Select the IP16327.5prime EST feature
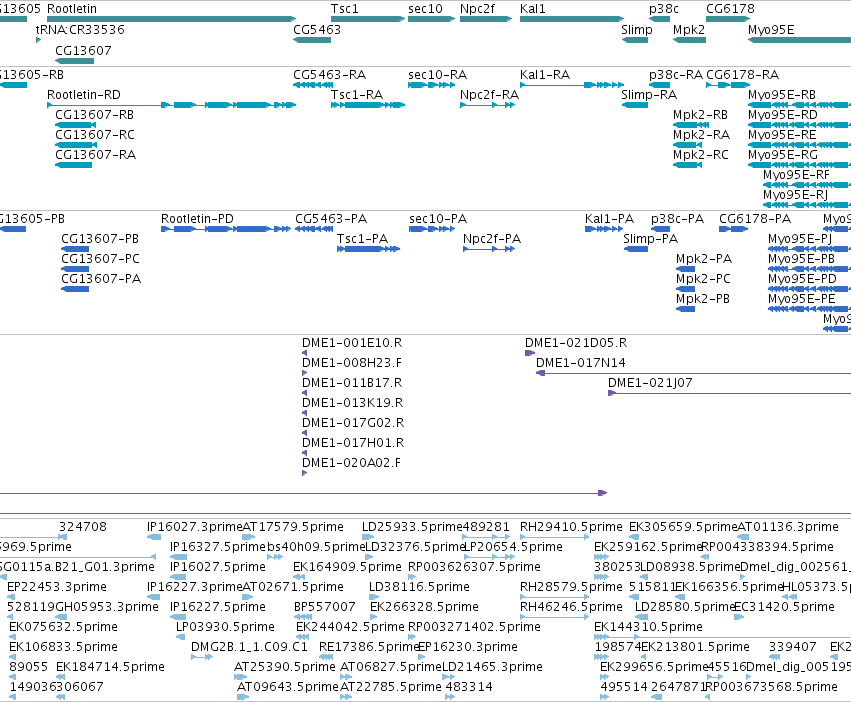The height and width of the screenshot is (702, 851). click(x=178, y=557)
